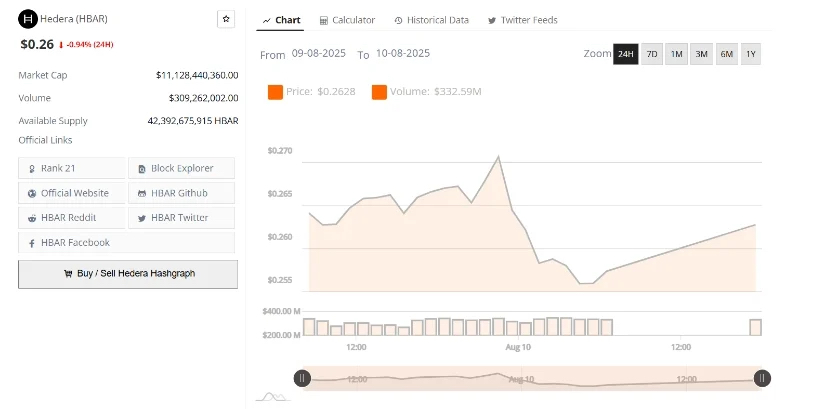This screenshot has height=409, width=825.
Task: Click the Reddit icon beside HBAR Reddit
Action: tap(32, 218)
